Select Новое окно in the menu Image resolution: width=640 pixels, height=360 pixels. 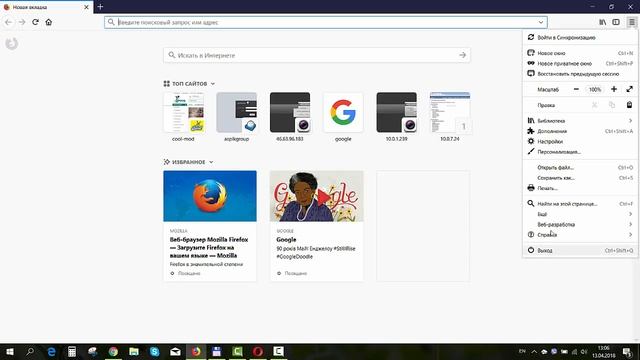click(x=580, y=53)
